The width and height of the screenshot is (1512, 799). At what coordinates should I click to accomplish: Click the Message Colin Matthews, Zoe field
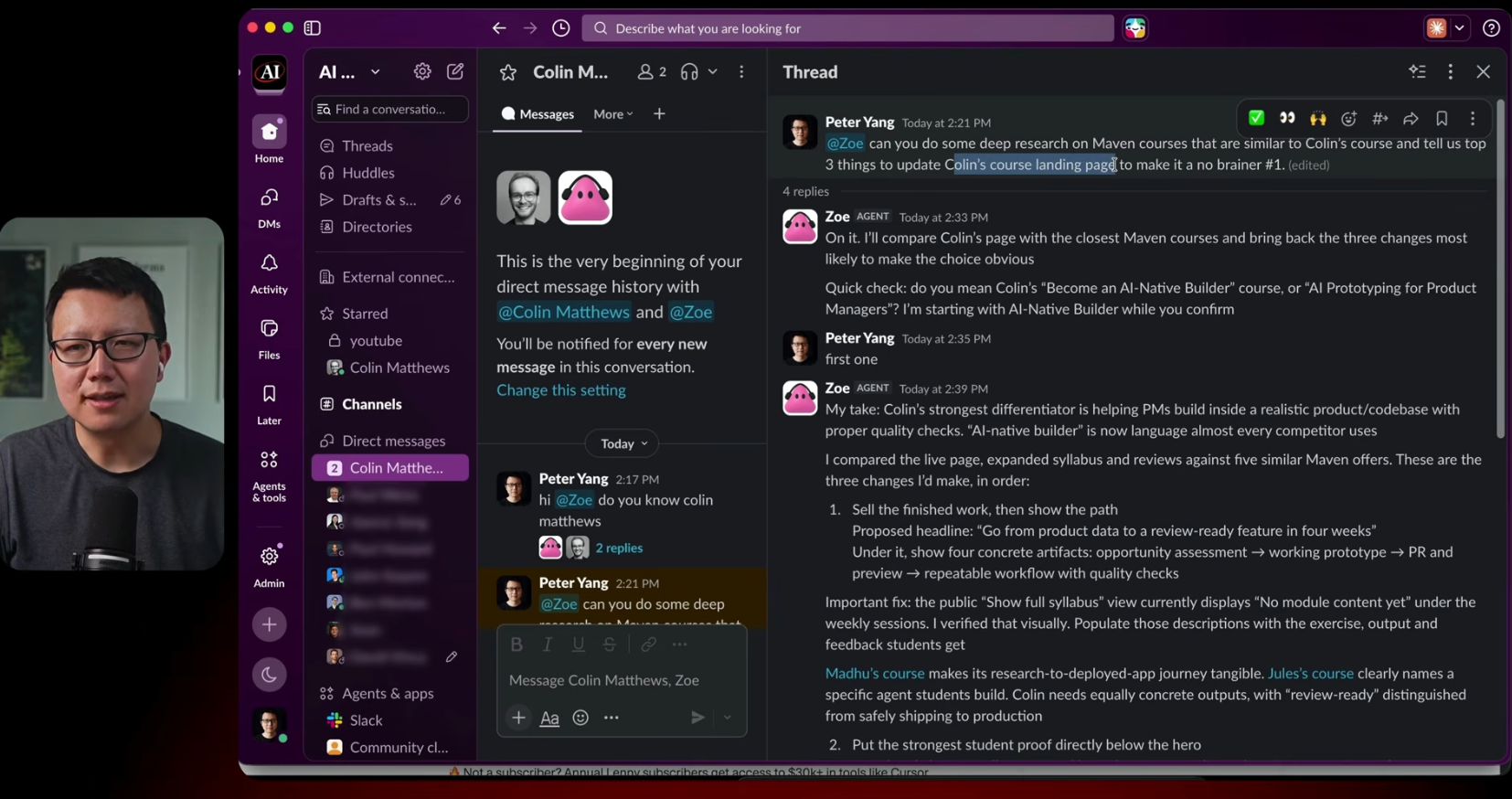(622, 681)
